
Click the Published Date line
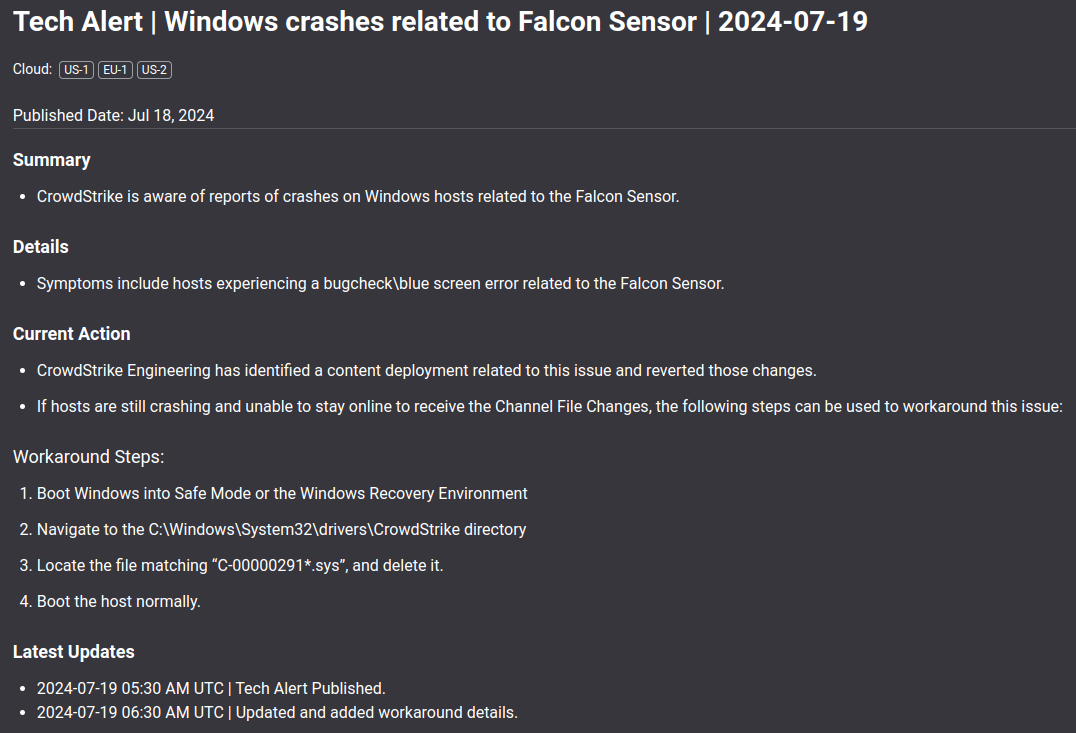(113, 116)
